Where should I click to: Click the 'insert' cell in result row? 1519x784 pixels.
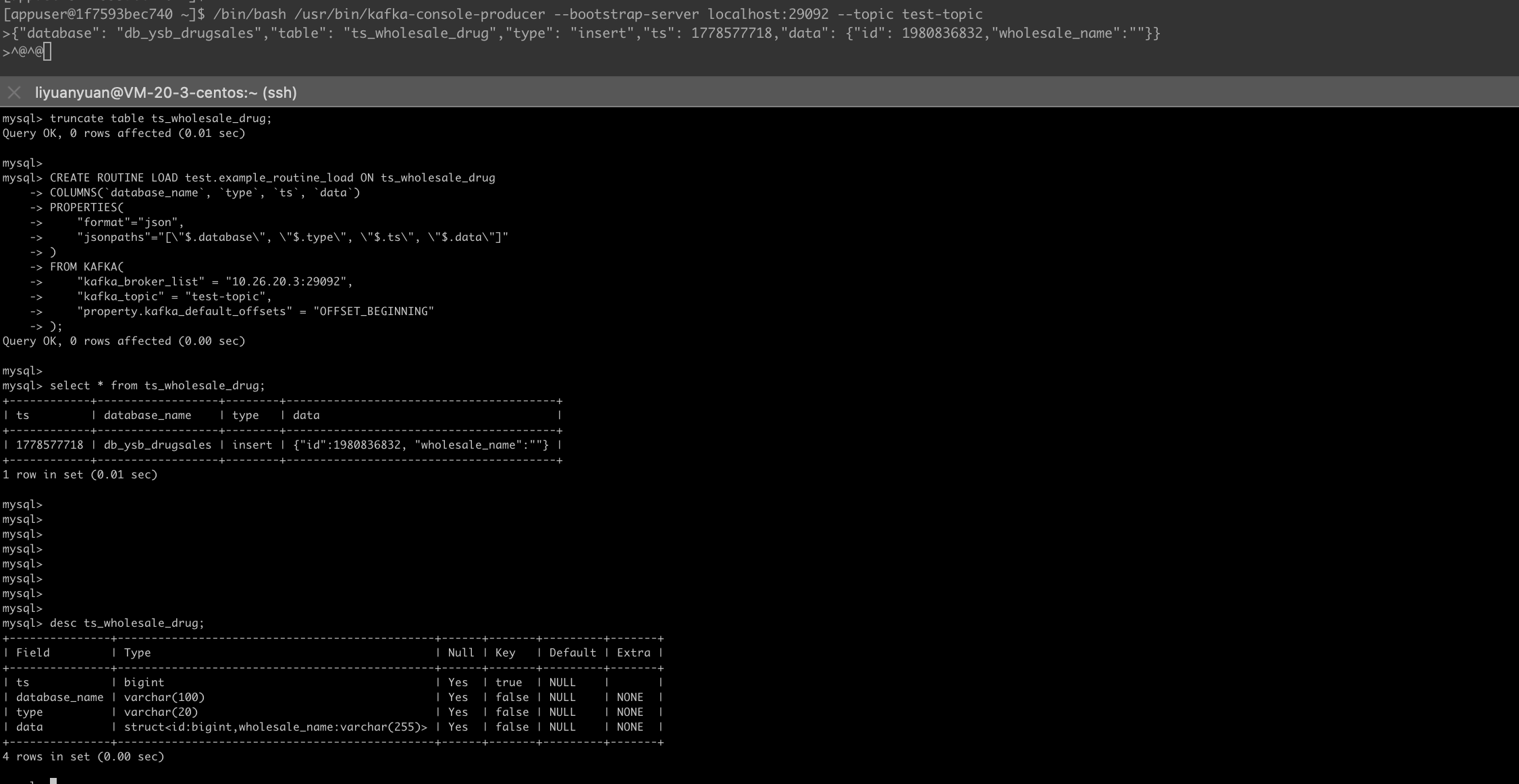(x=252, y=445)
